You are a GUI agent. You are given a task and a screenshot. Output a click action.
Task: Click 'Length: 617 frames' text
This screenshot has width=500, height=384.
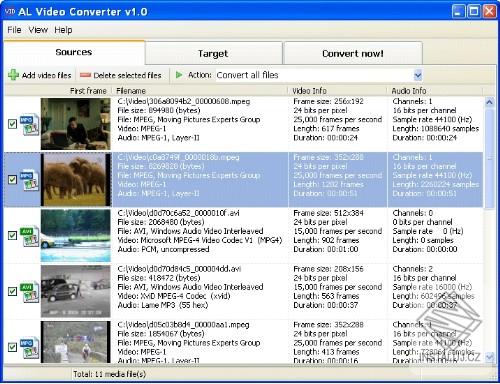(326, 129)
